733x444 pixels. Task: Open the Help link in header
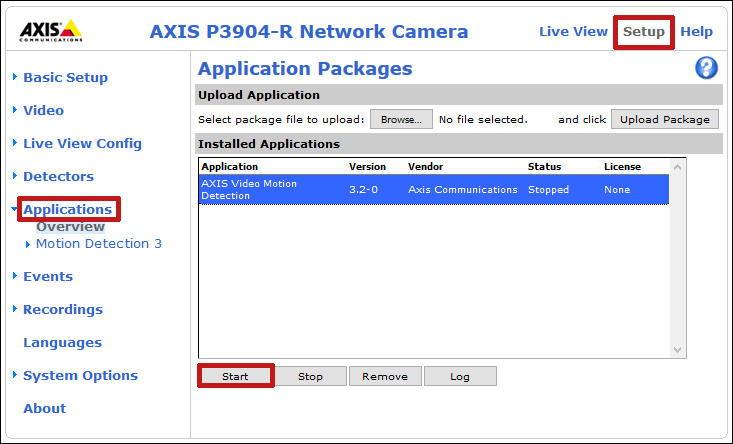click(x=696, y=31)
